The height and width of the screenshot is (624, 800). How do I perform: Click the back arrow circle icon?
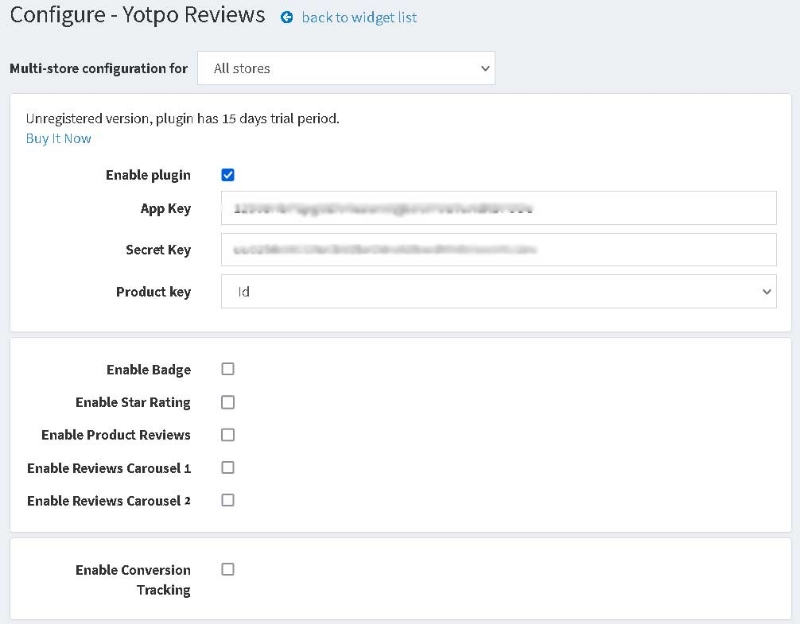287,17
